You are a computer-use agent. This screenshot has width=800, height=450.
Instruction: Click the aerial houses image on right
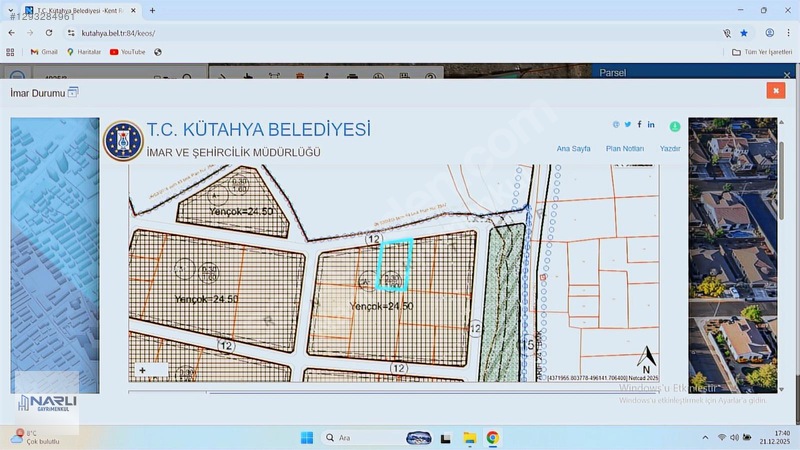733,255
